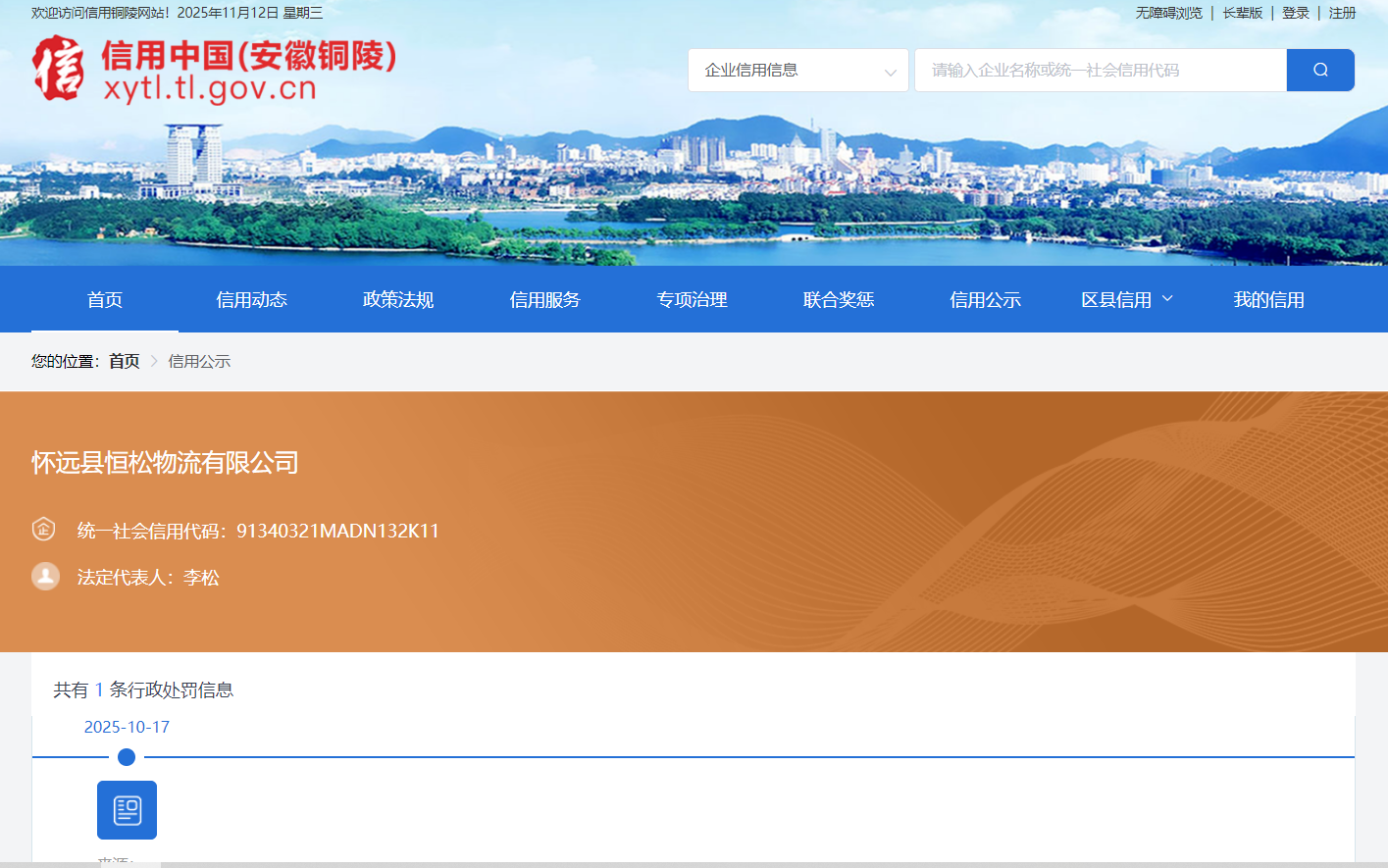Viewport: 1388px width, 868px height.
Task: Click the 无障碍浏览 link
Action: pyautogui.click(x=1169, y=13)
